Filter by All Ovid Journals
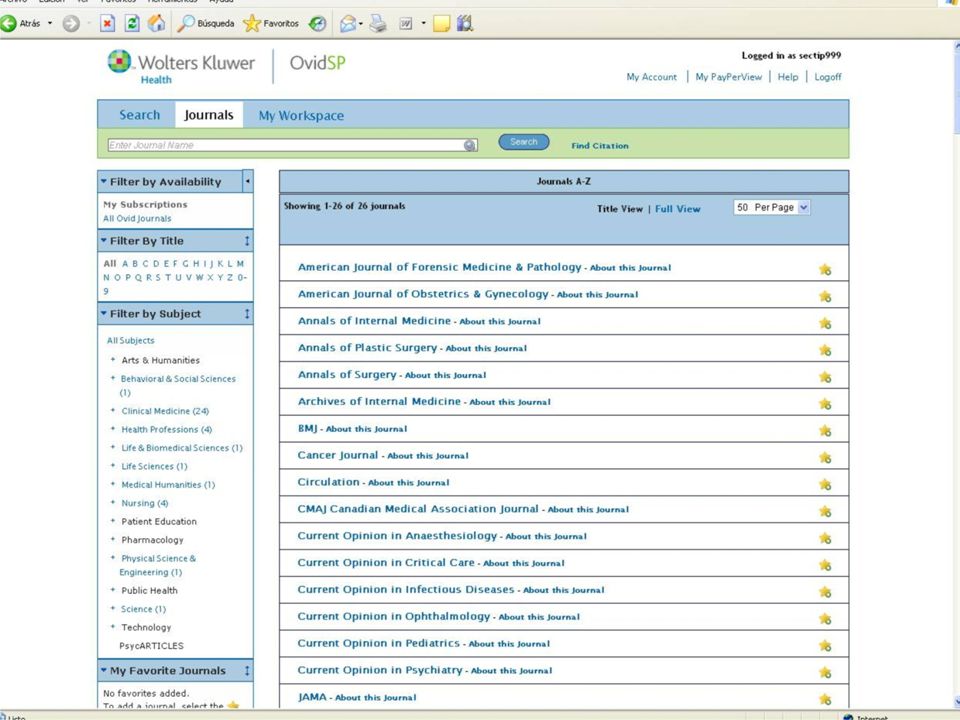The width and height of the screenshot is (960, 720). pos(137,219)
